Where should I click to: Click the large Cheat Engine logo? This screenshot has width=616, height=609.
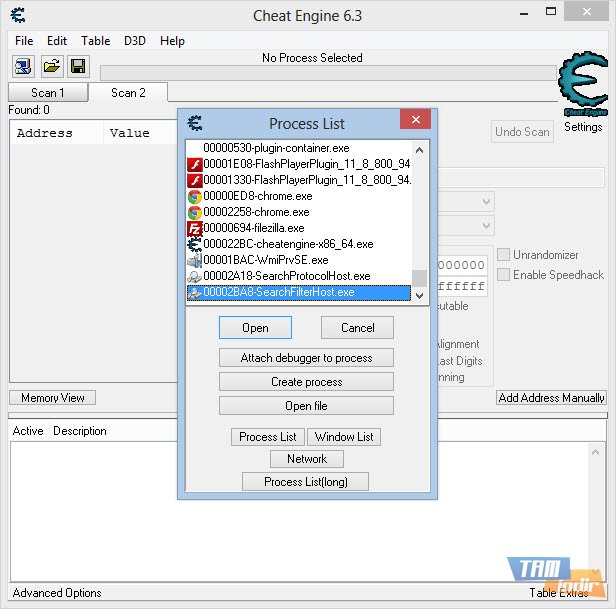[x=583, y=84]
